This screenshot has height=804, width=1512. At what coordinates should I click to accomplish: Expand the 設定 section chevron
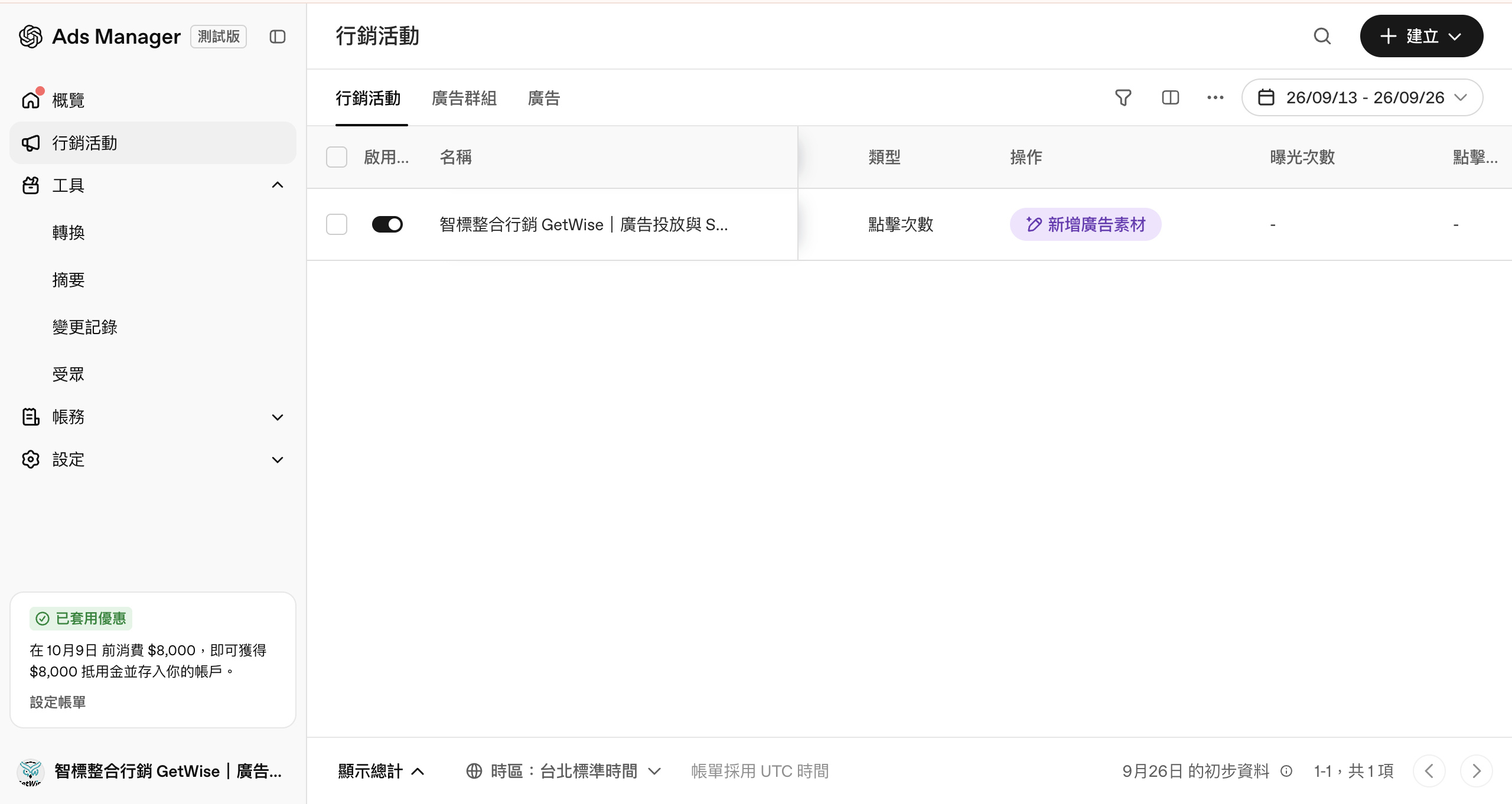click(x=278, y=459)
